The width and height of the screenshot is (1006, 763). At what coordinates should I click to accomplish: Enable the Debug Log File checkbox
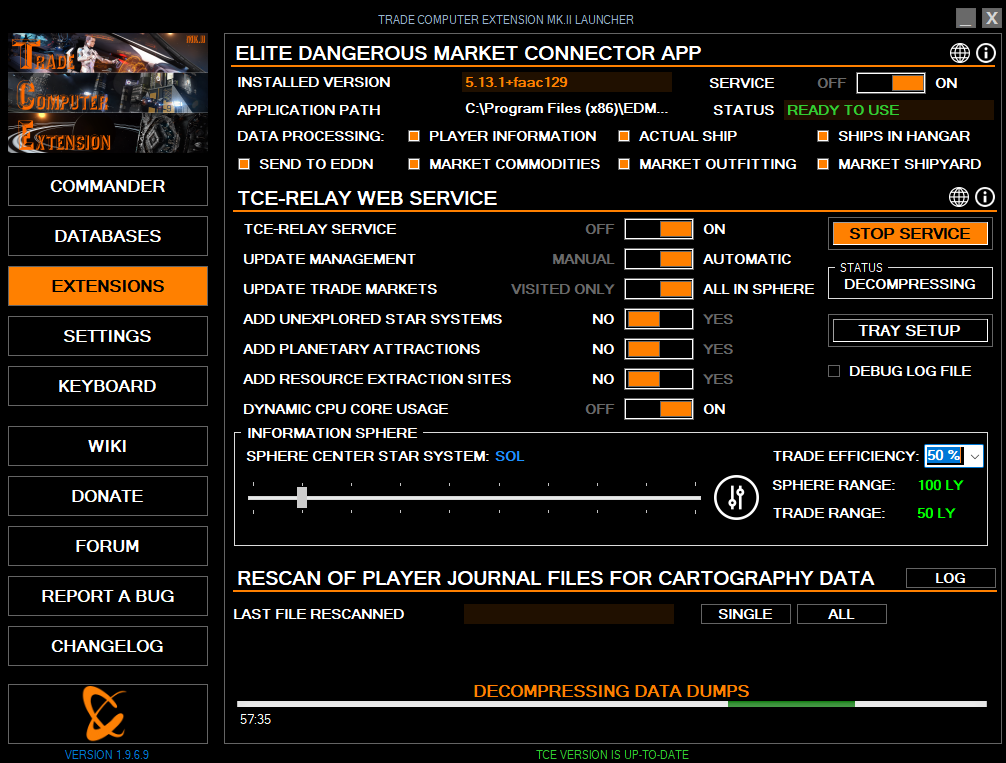[834, 371]
